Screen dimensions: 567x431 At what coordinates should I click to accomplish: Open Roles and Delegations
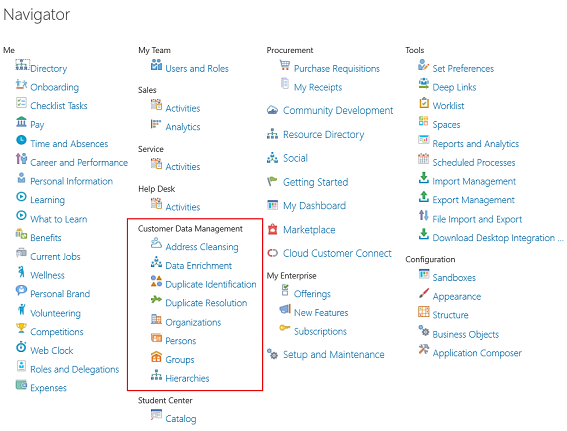point(74,369)
